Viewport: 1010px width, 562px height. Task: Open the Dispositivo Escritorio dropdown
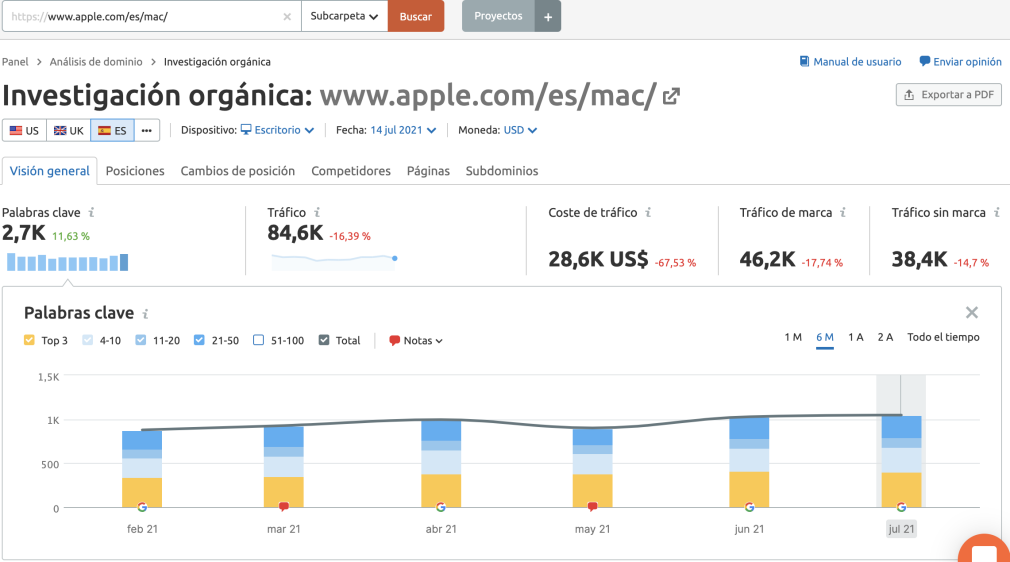click(278, 130)
